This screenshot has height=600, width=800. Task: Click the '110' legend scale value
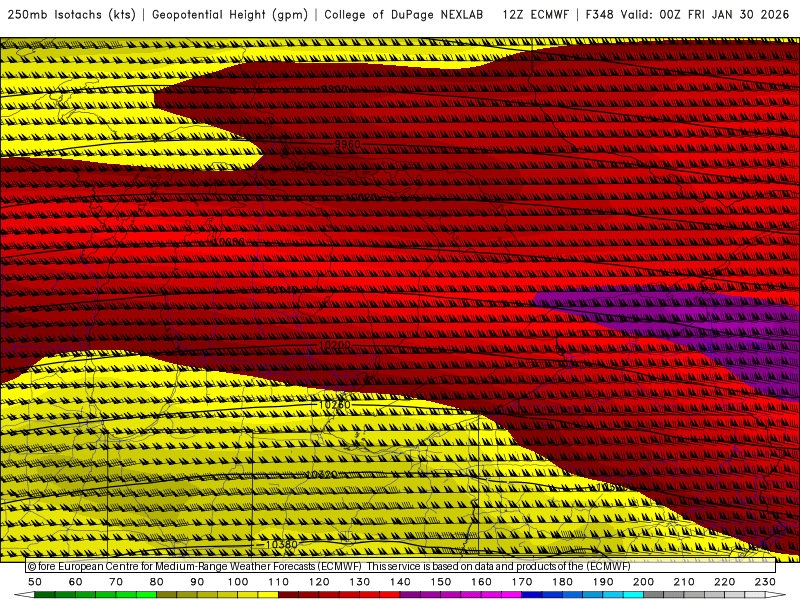279,582
